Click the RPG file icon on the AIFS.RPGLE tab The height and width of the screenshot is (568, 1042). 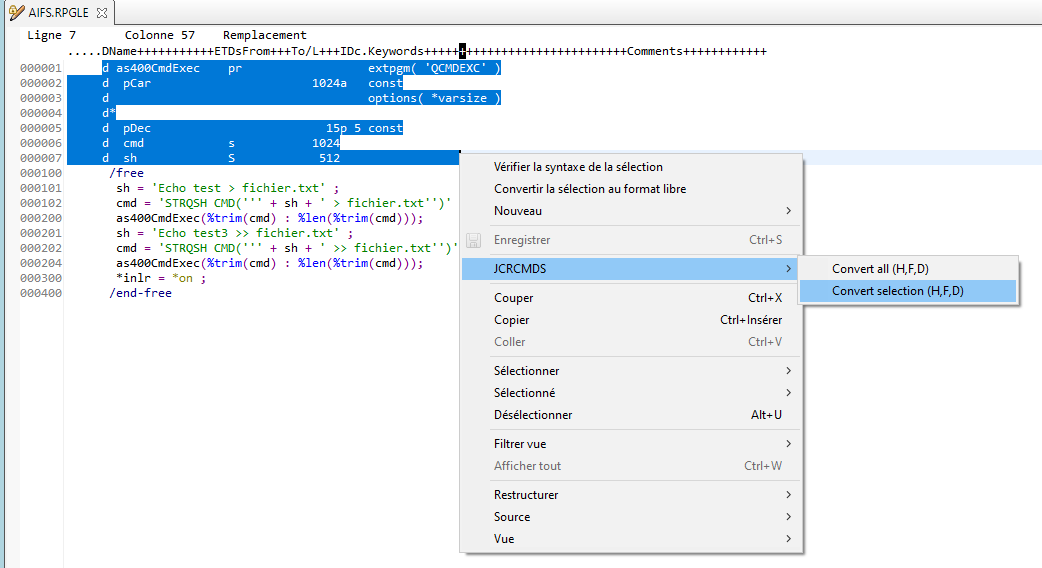[17, 13]
